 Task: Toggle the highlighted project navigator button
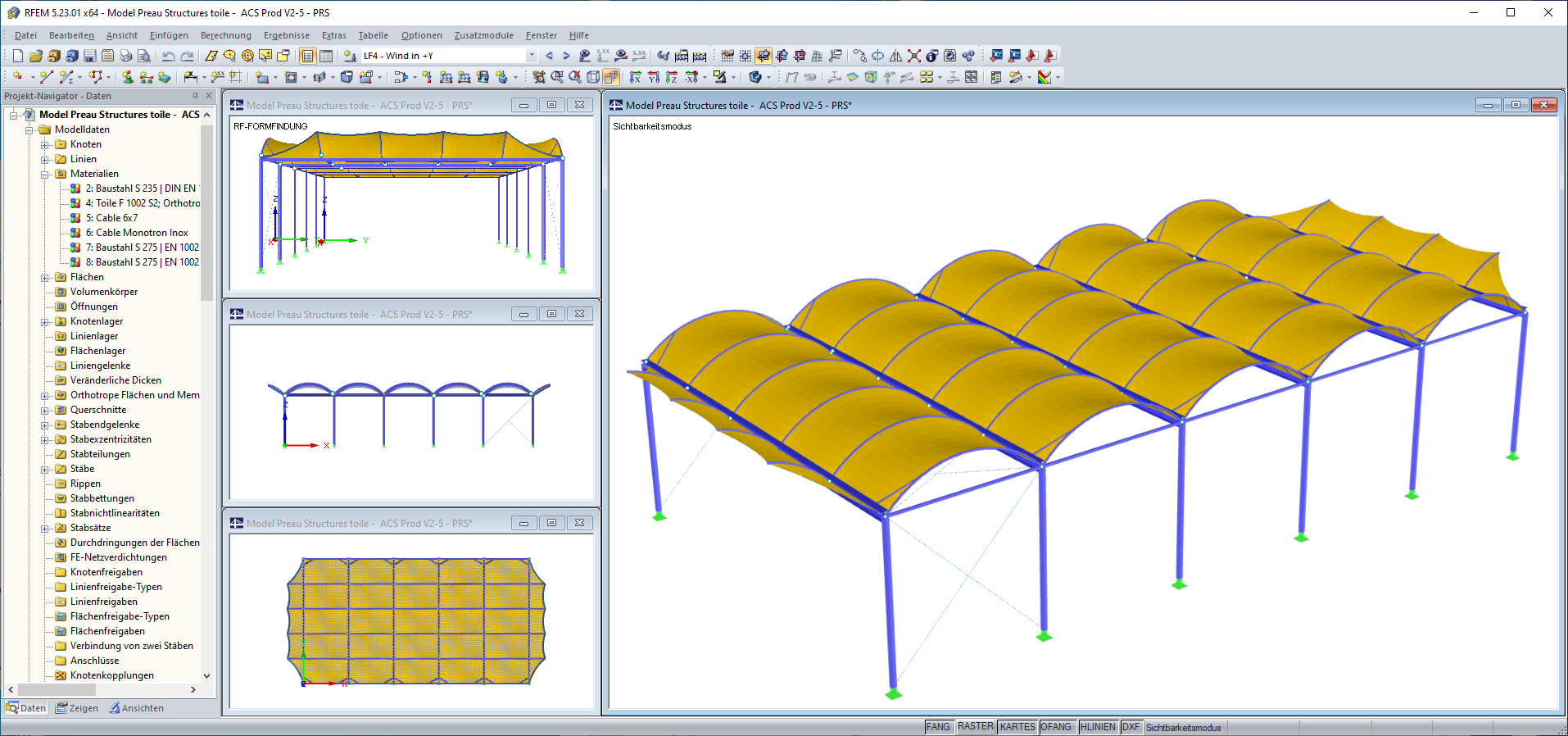[307, 56]
